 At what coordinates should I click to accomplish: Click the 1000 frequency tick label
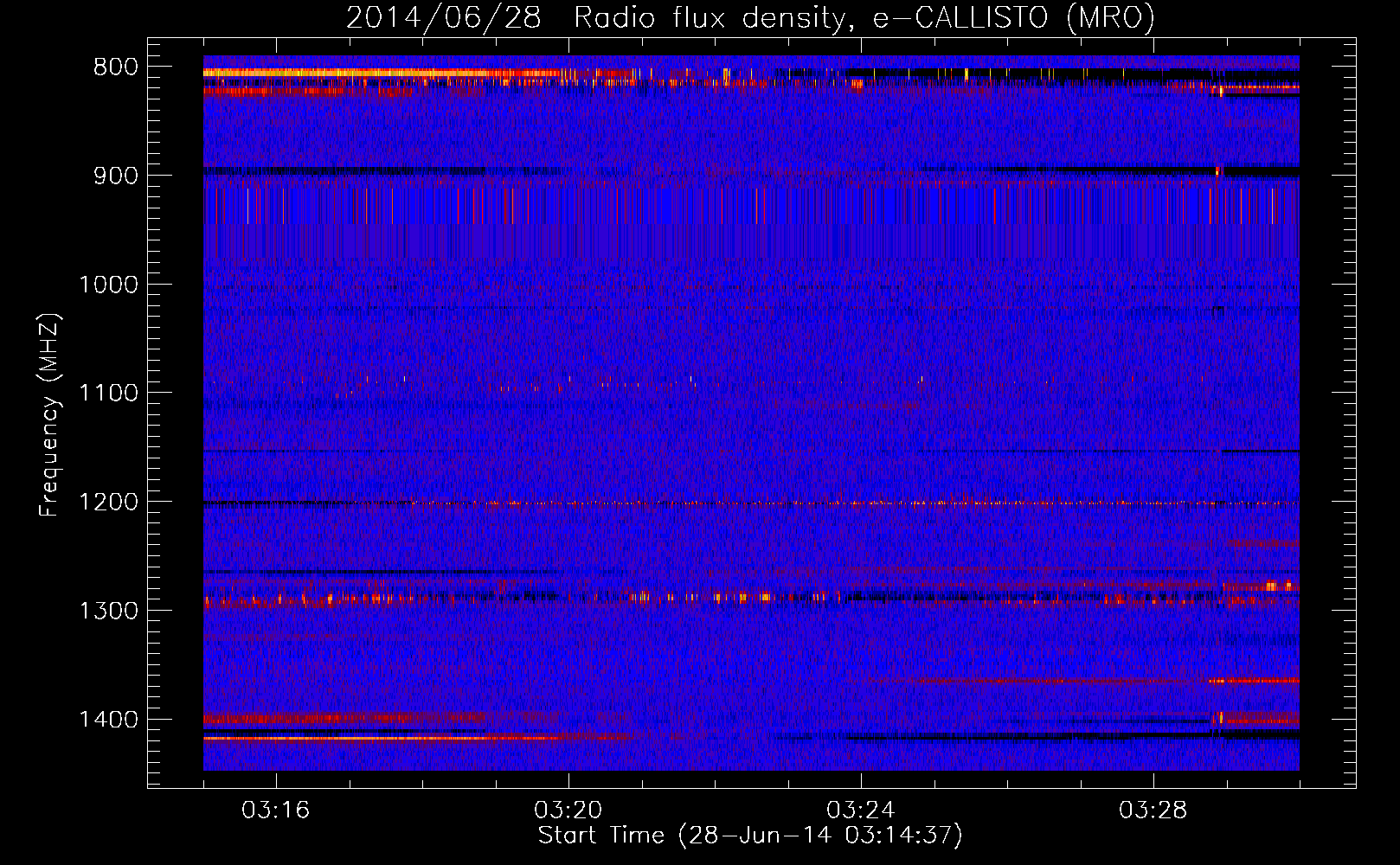pyautogui.click(x=108, y=285)
